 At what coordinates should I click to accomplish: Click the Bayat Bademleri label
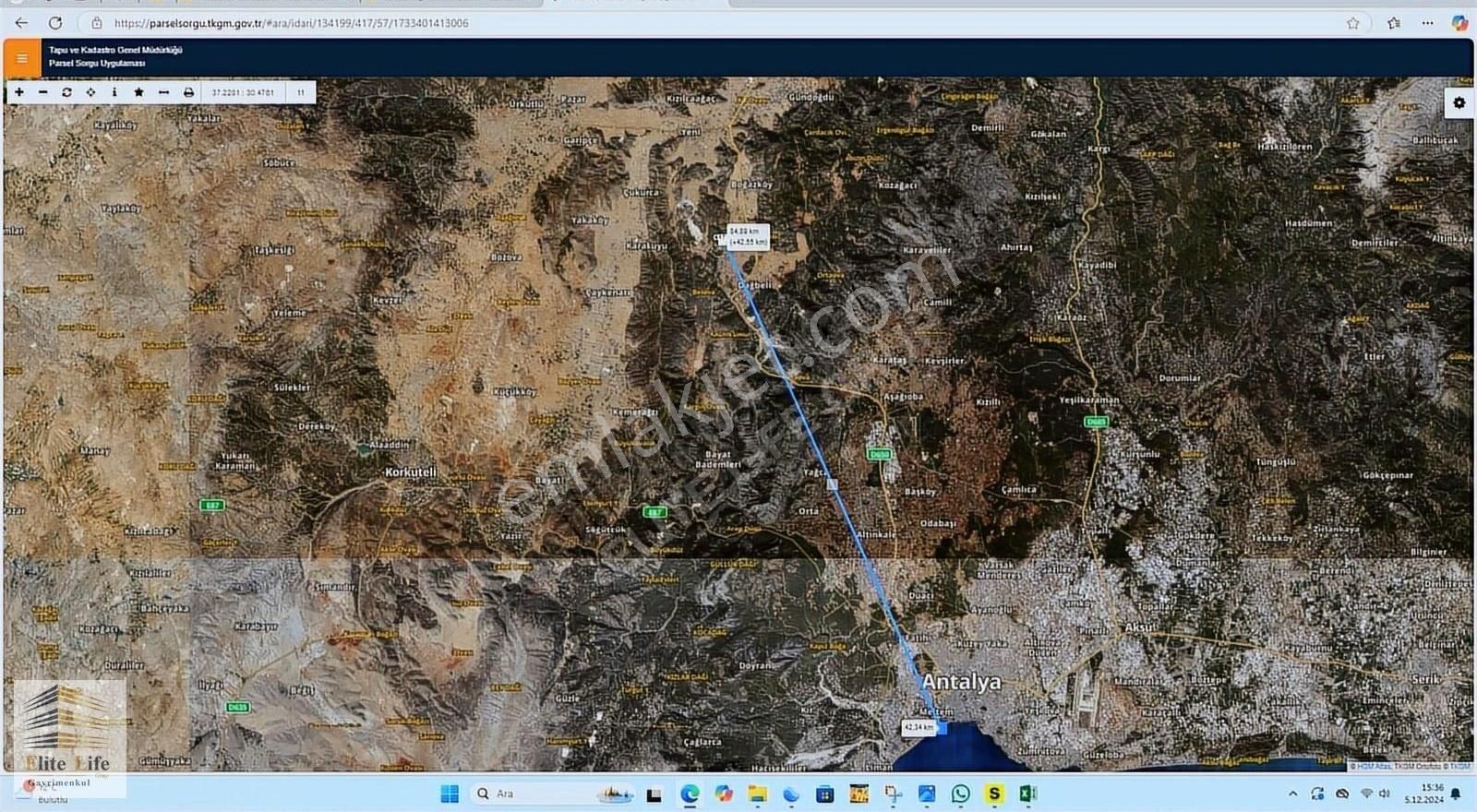coord(717,459)
